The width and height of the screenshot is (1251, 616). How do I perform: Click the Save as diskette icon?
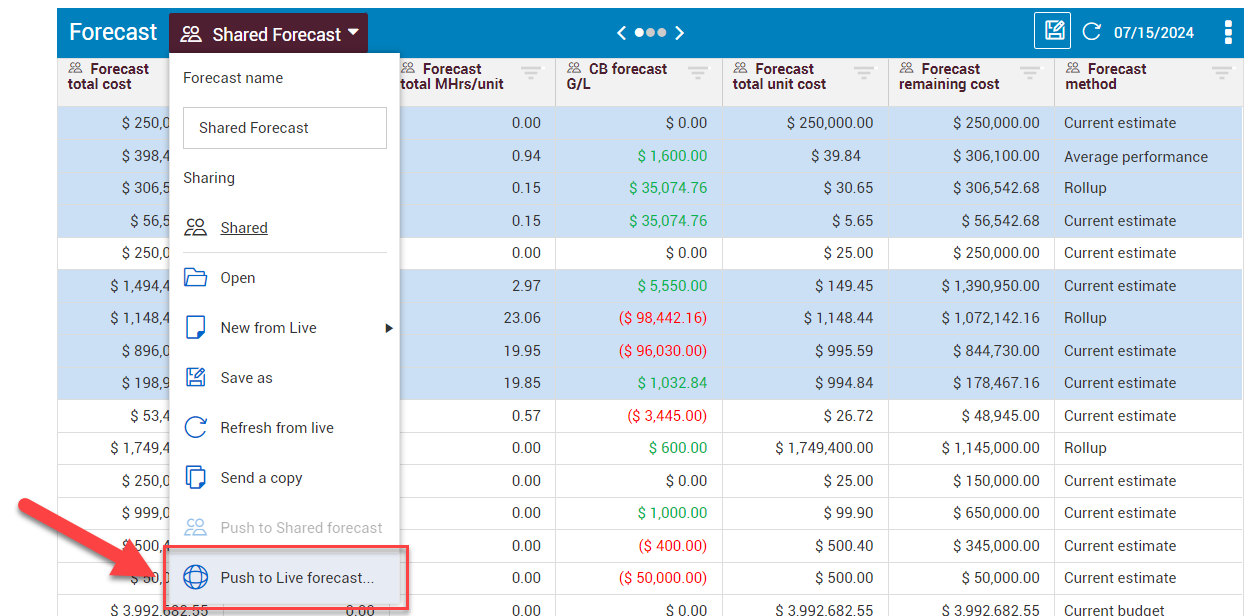point(197,377)
